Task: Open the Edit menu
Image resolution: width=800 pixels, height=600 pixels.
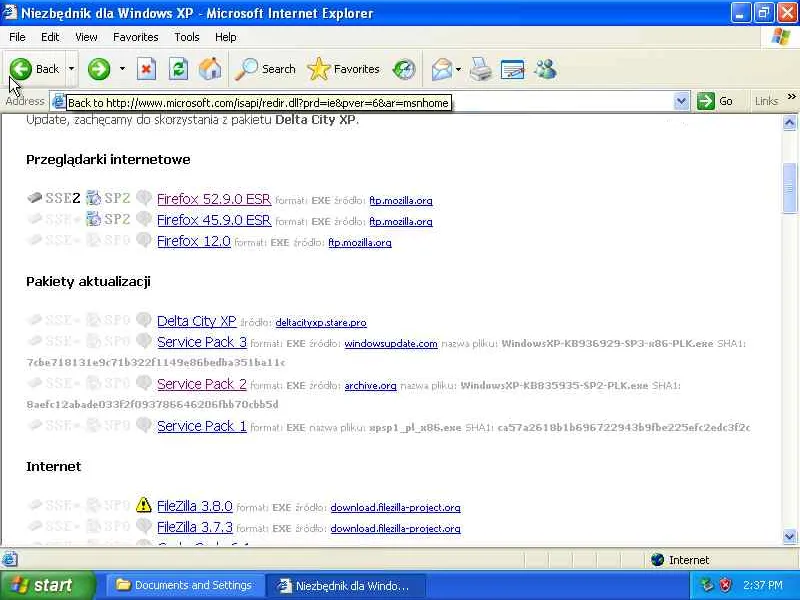Action: tap(50, 37)
